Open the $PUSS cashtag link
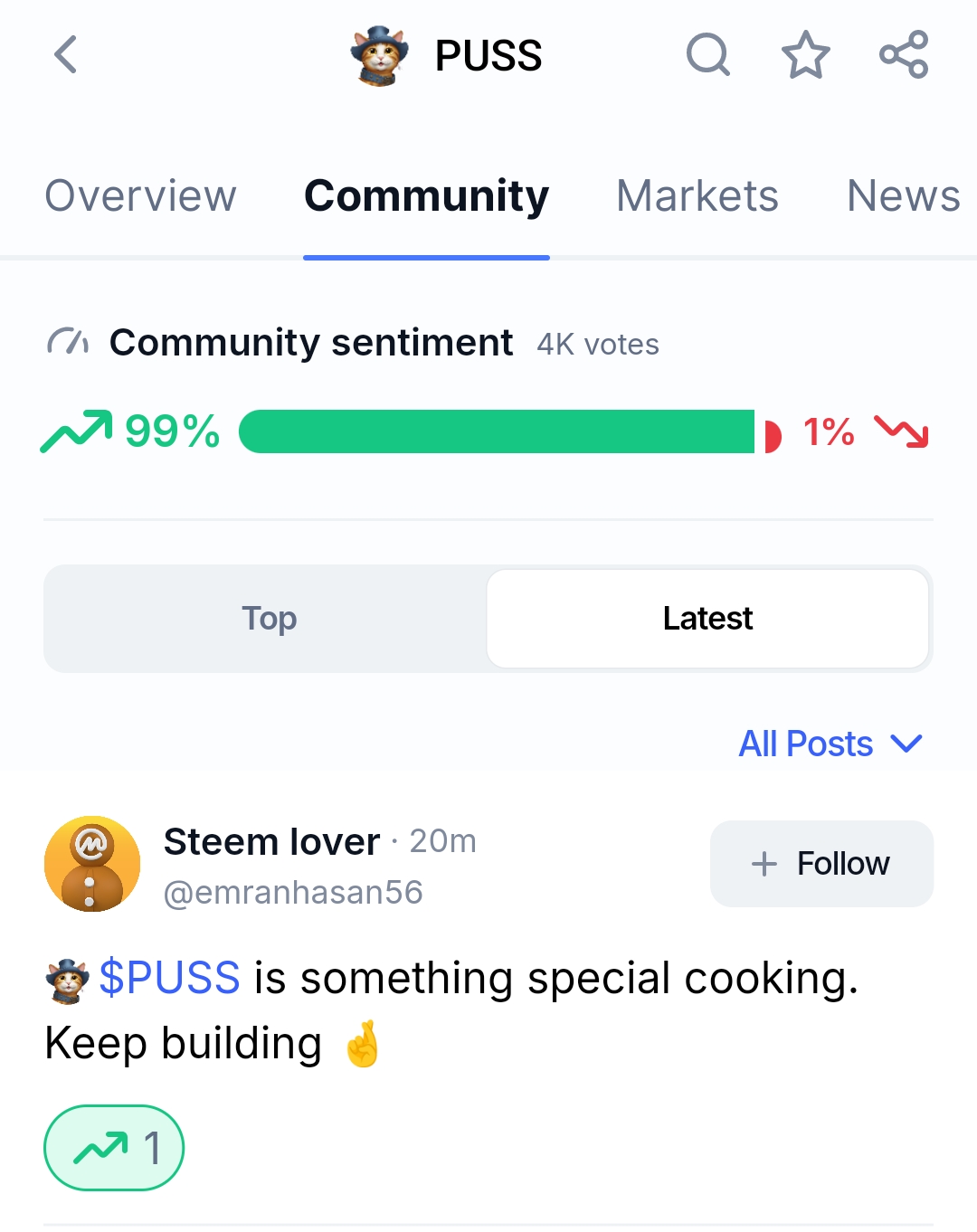Viewport: 977px width, 1232px height. tap(169, 978)
